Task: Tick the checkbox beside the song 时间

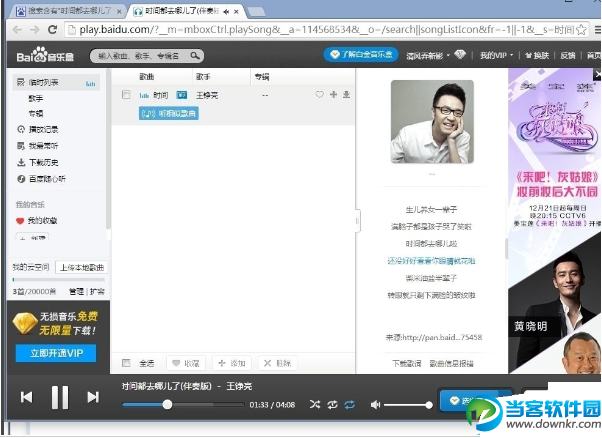Action: (125, 94)
